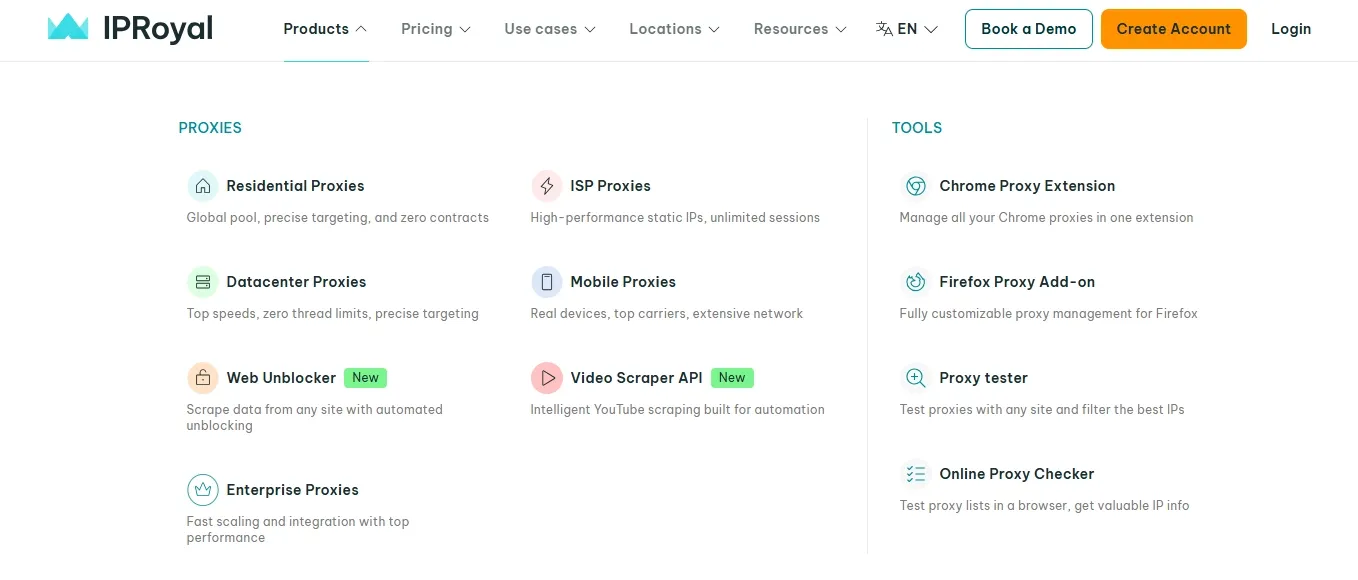Click the Residential Proxies house icon
This screenshot has height=580, width=1358.
[x=203, y=186]
